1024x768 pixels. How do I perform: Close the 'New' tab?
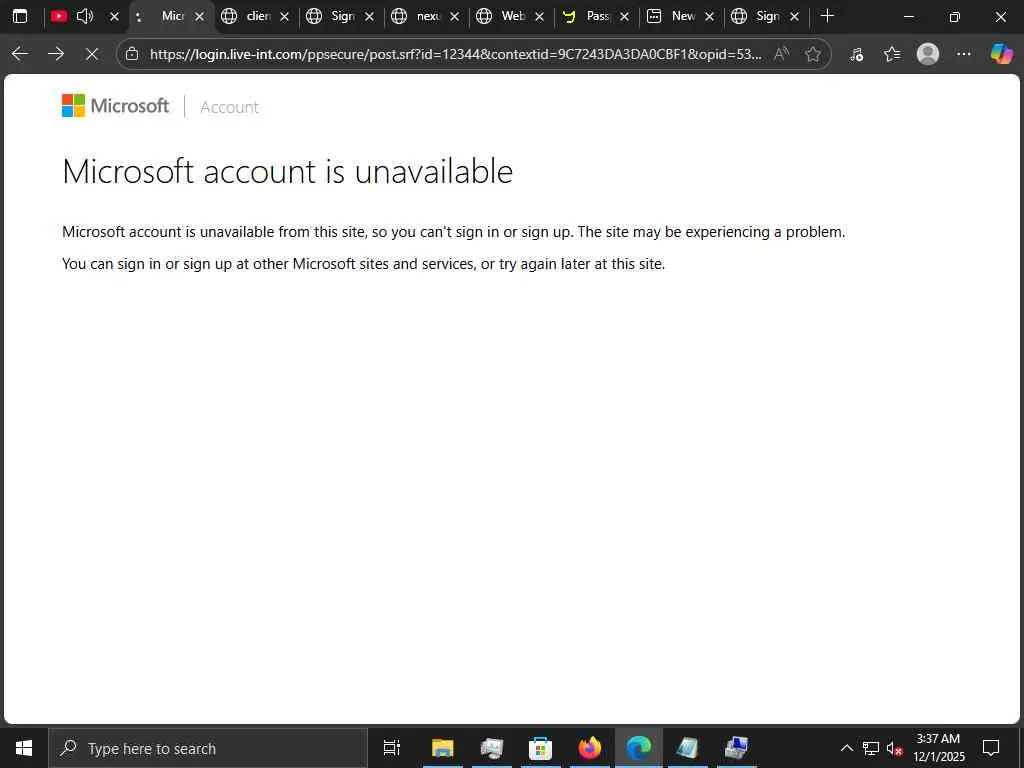tap(709, 16)
